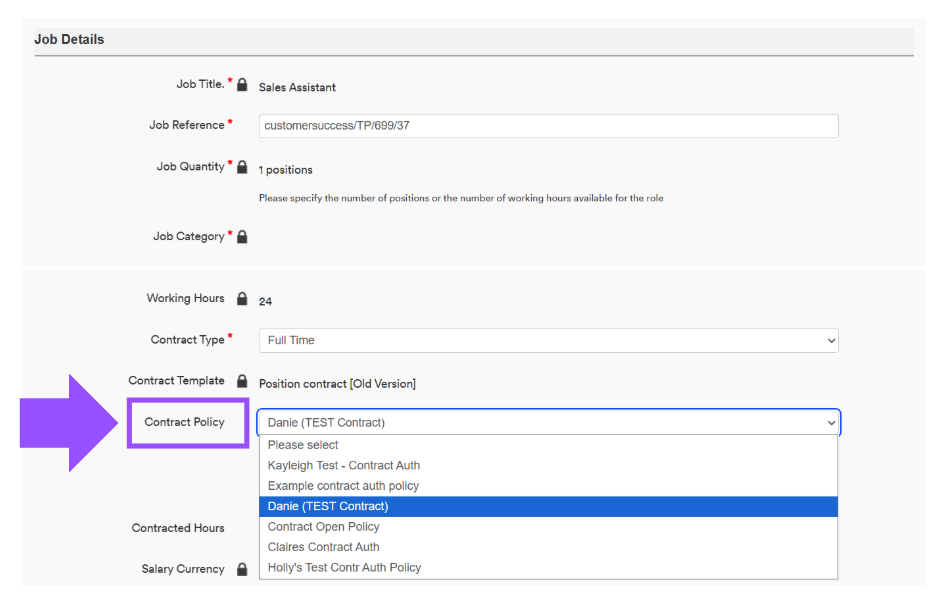
Task: Open the Contract Type dropdown
Action: click(x=549, y=341)
